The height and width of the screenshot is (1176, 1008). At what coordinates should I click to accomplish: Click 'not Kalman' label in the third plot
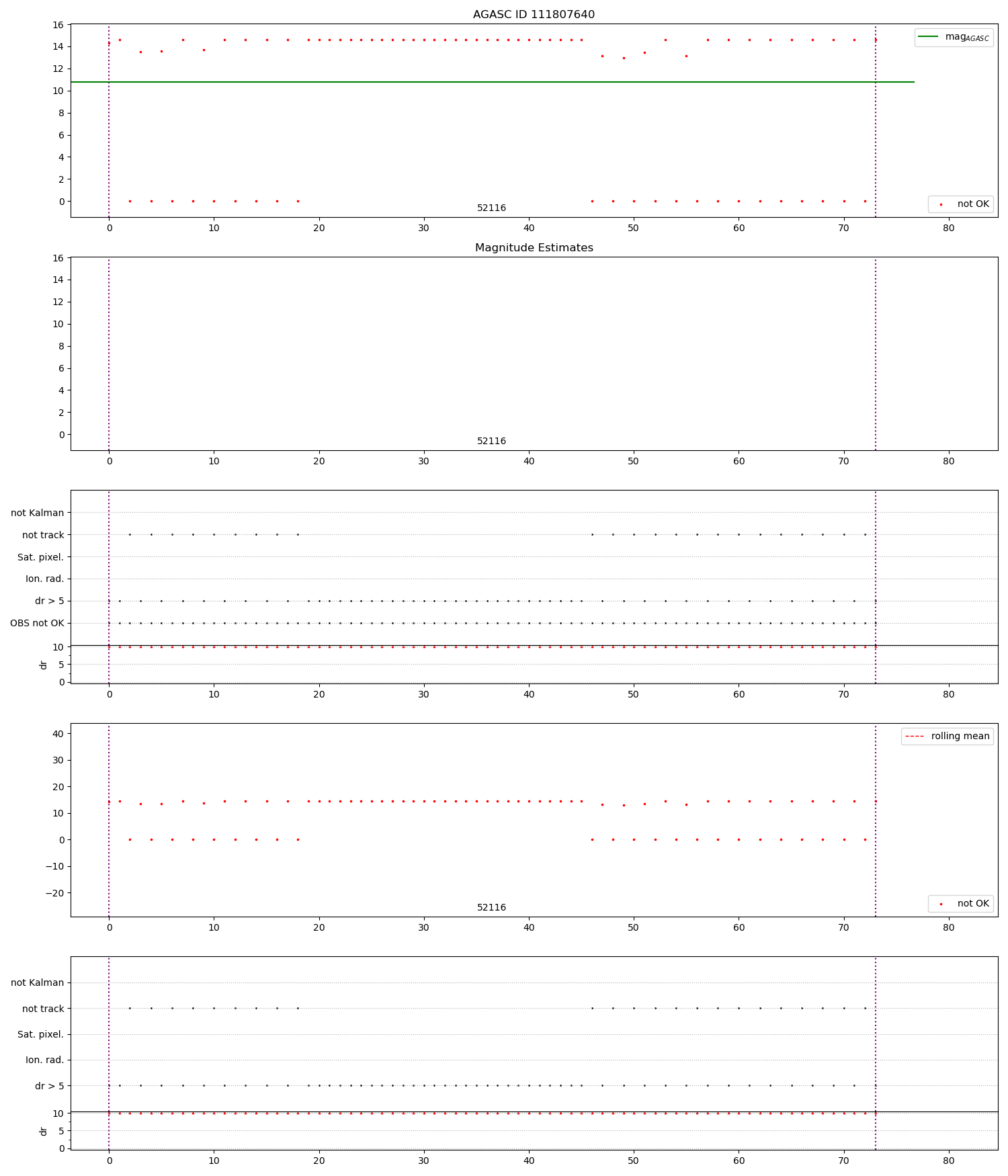coord(38,513)
